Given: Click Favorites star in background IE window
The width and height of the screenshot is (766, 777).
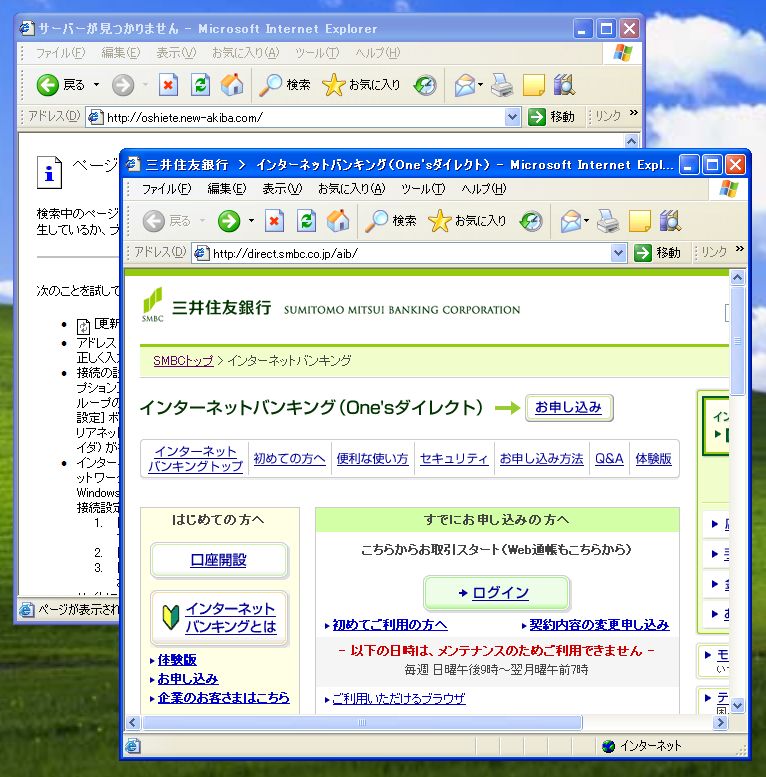Looking at the screenshot, I should (x=333, y=85).
